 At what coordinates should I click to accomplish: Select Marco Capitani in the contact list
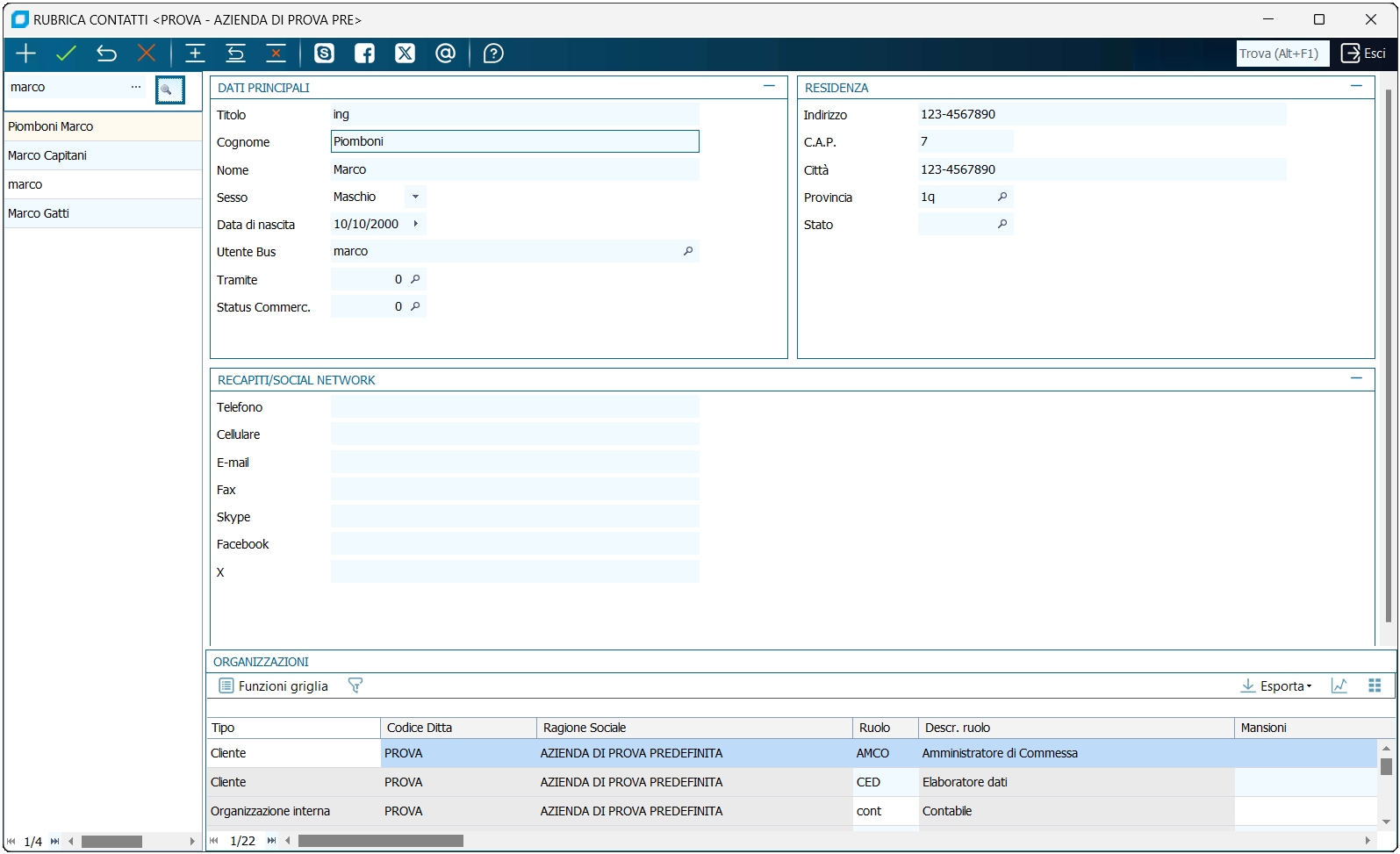coord(47,155)
